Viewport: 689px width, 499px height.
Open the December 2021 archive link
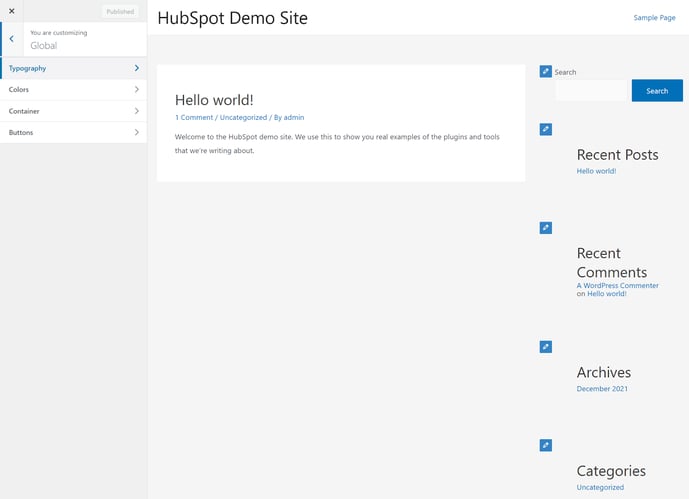click(x=602, y=389)
